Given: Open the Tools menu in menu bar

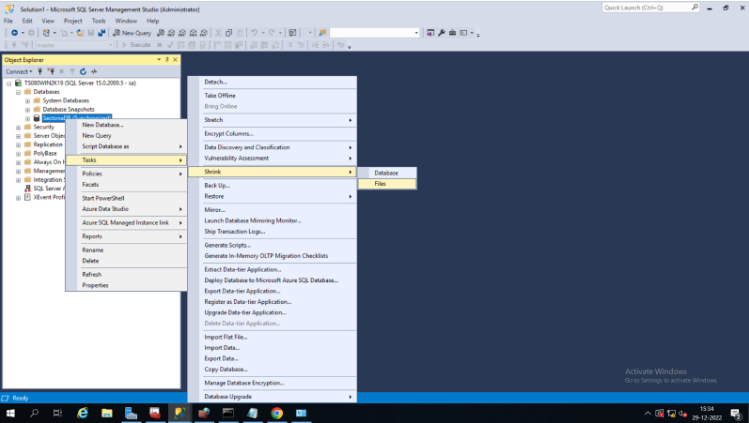Looking at the screenshot, I should point(98,20).
